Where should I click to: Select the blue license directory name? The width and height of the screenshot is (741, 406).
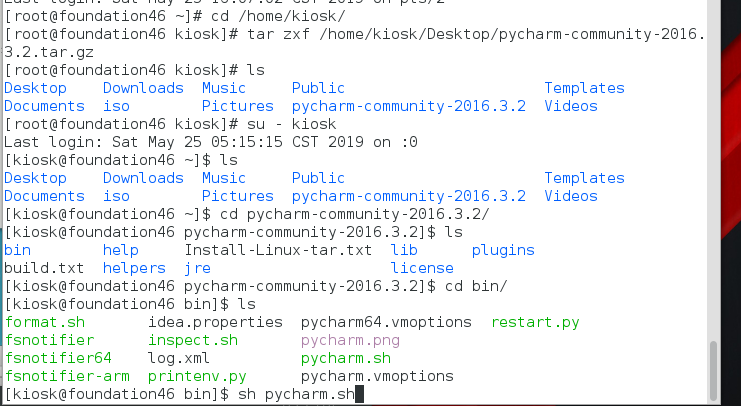point(422,268)
